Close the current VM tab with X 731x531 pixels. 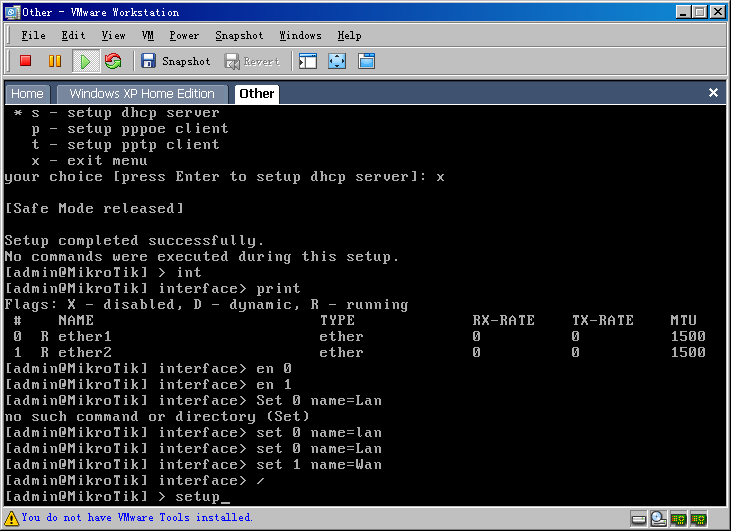coord(713,93)
